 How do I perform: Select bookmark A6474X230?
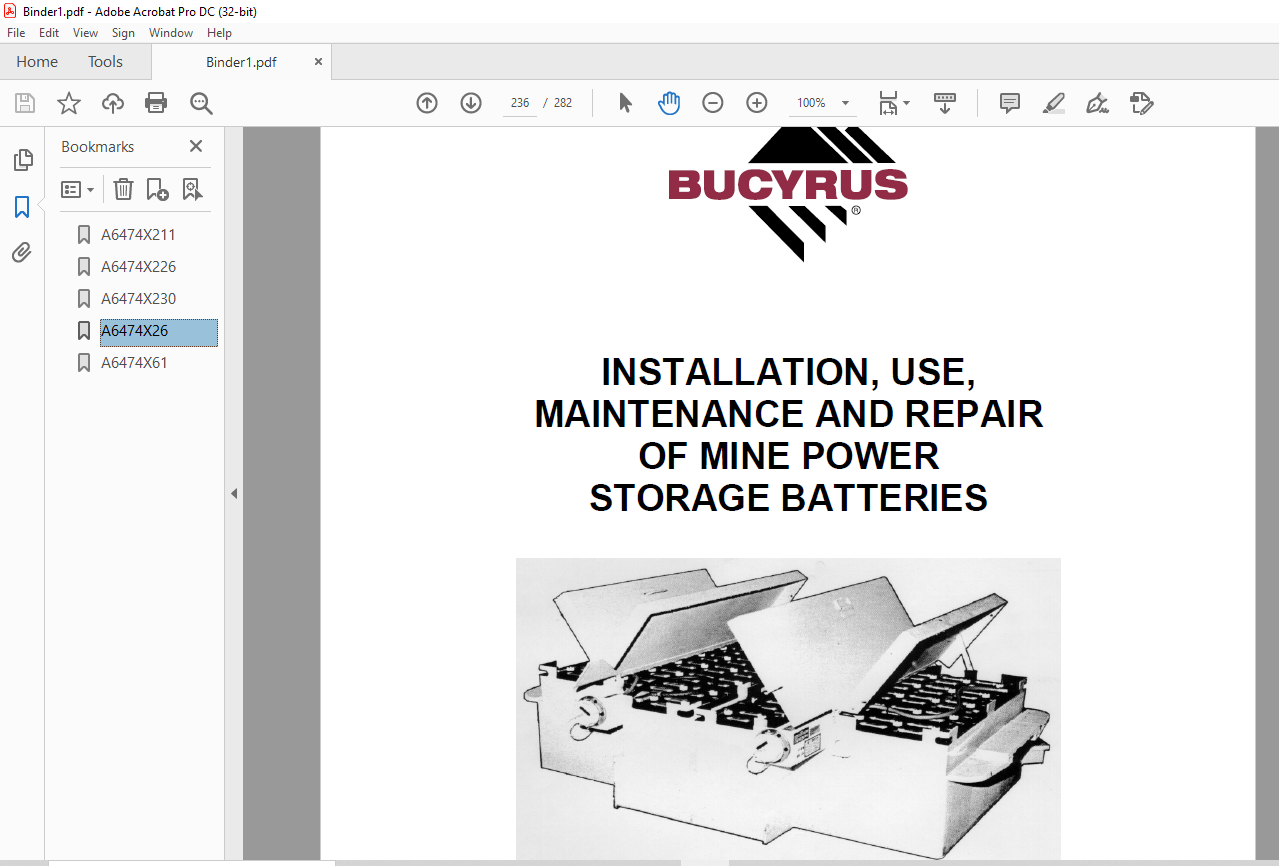click(138, 299)
